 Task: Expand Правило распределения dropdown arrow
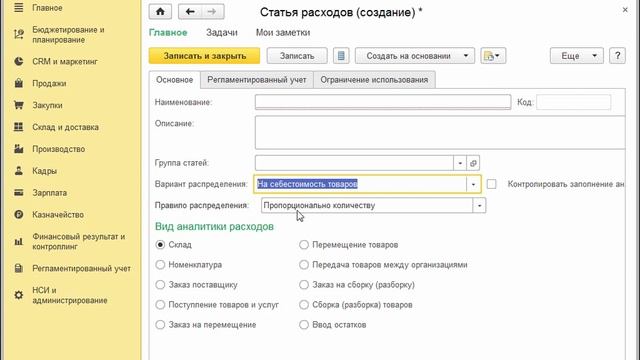[x=479, y=206]
